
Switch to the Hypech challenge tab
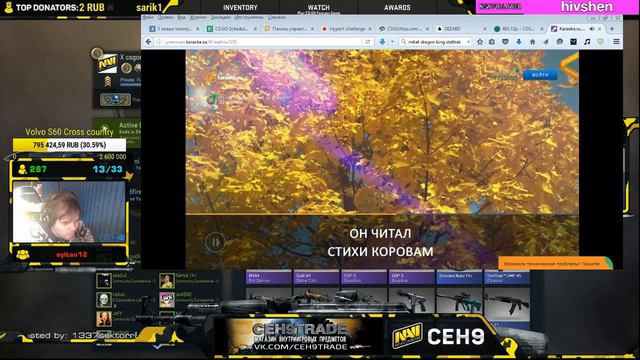coord(346,29)
